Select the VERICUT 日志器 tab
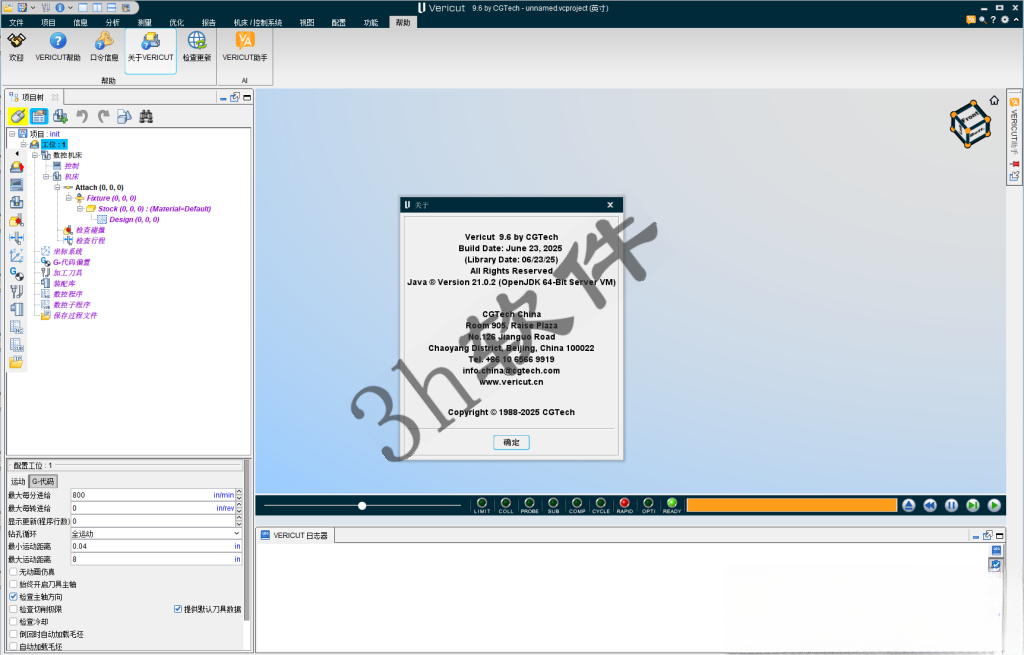 [295, 535]
